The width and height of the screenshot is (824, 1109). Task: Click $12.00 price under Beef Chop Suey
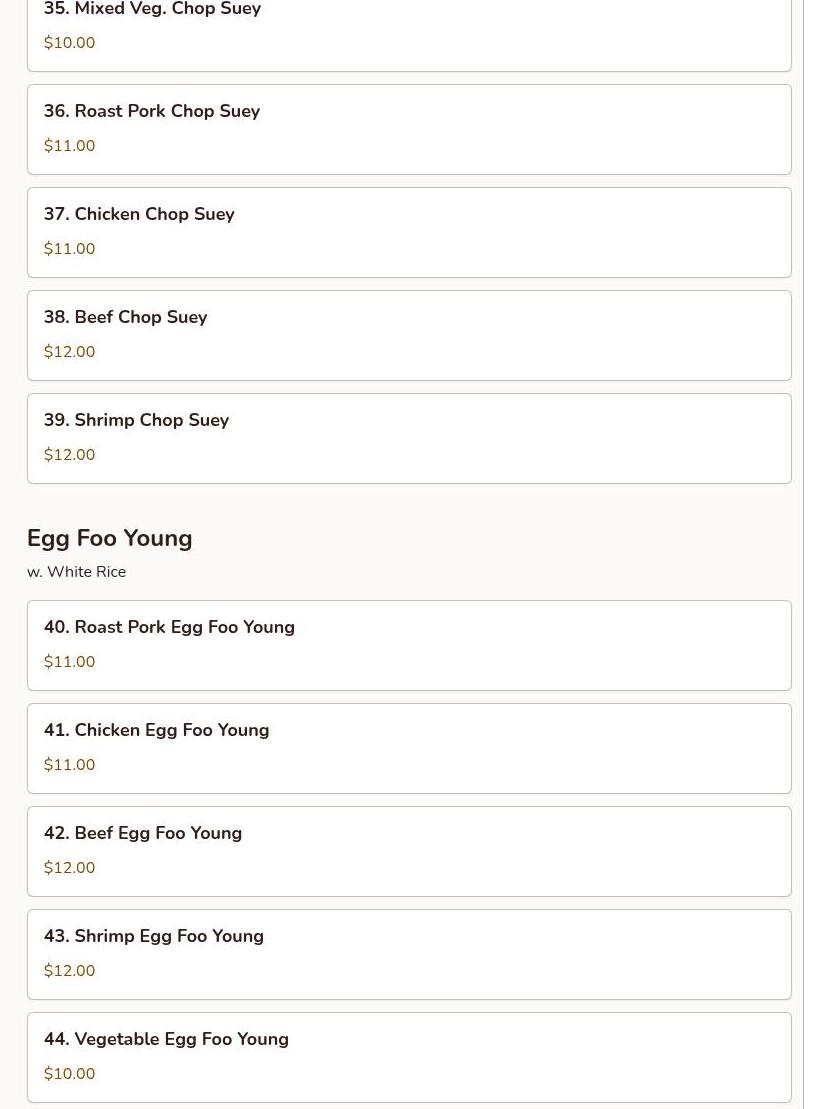click(x=70, y=352)
